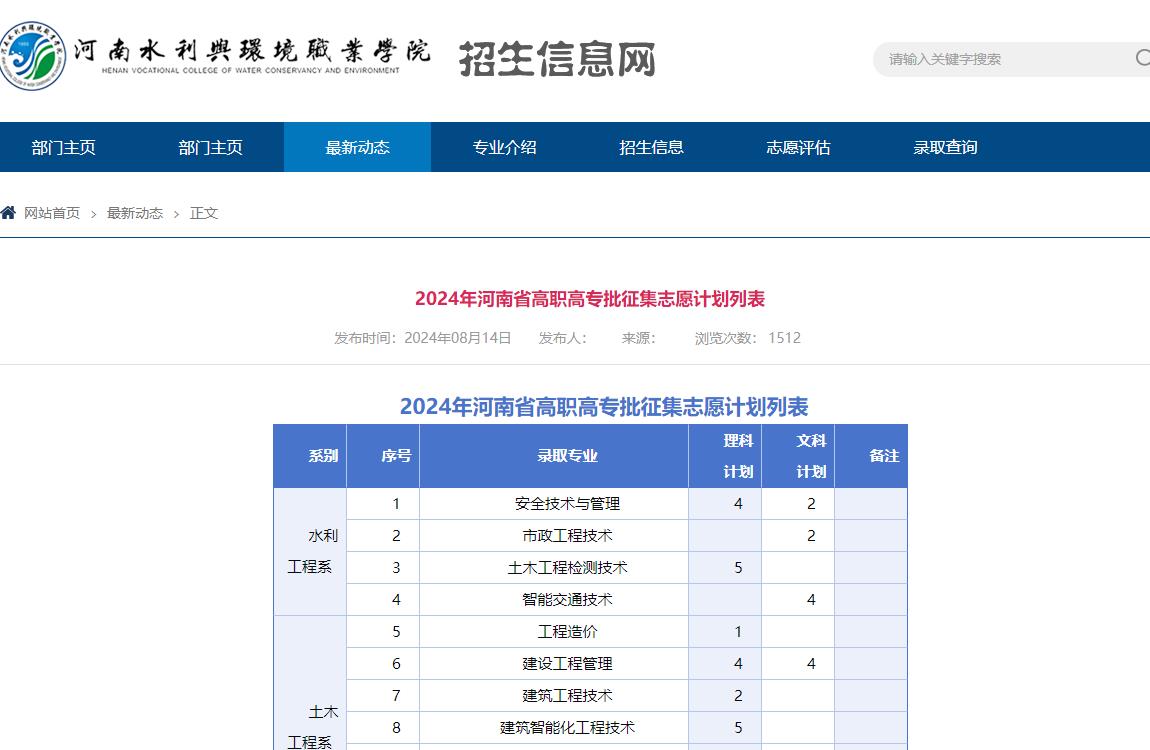Viewport: 1150px width, 750px height.
Task: Click the home icon in breadcrumb
Action: click(9, 213)
